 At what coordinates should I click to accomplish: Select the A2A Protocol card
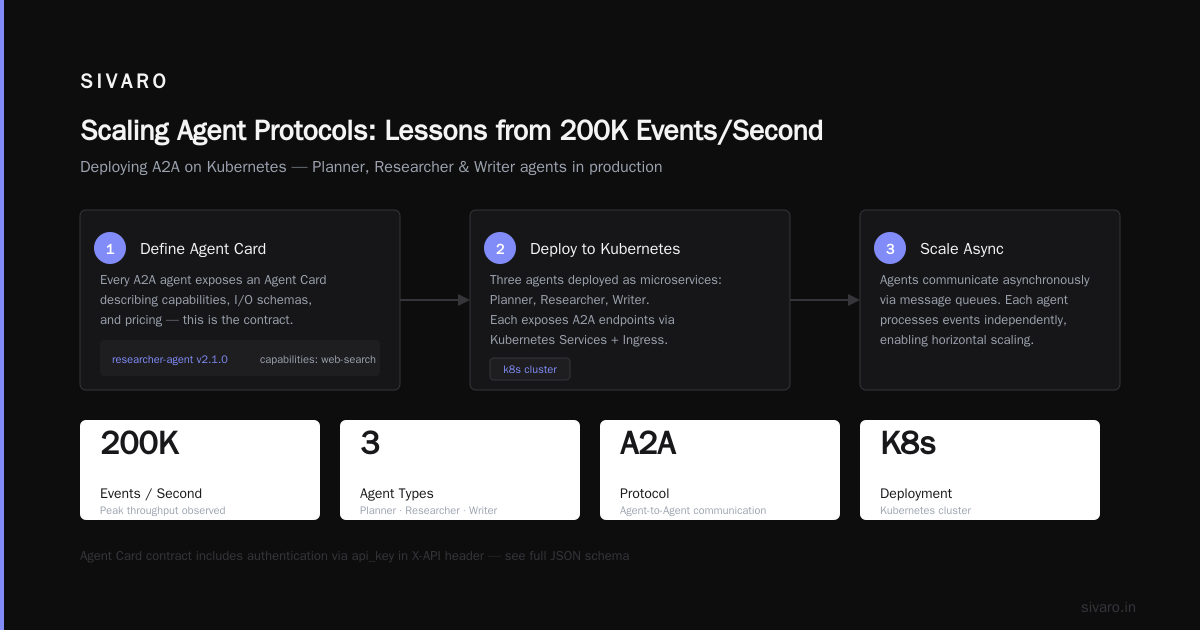pyautogui.click(x=720, y=470)
